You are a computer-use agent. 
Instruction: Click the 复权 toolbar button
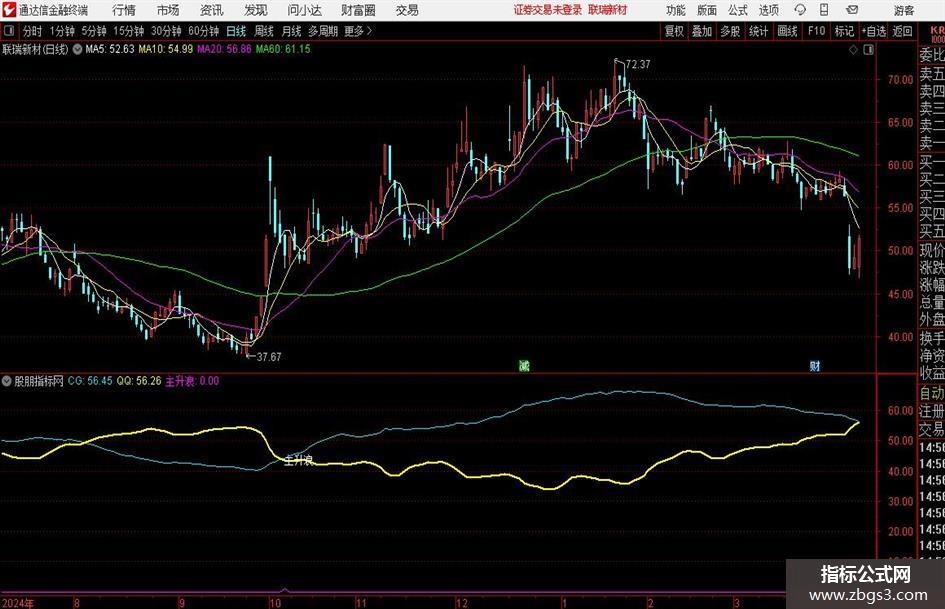point(674,31)
